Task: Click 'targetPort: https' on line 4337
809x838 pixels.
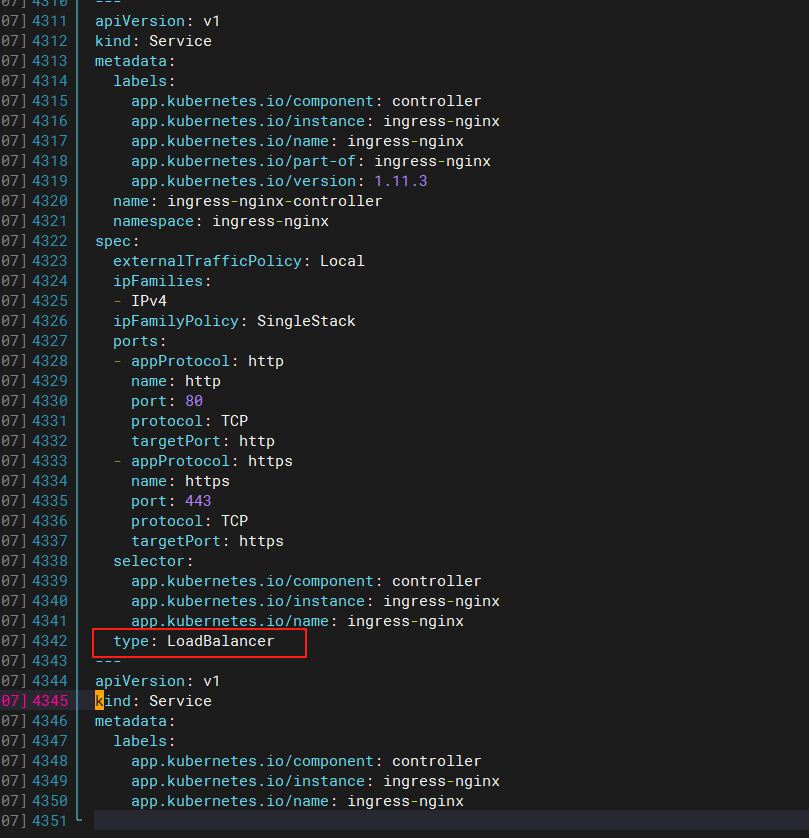Action: click(207, 541)
